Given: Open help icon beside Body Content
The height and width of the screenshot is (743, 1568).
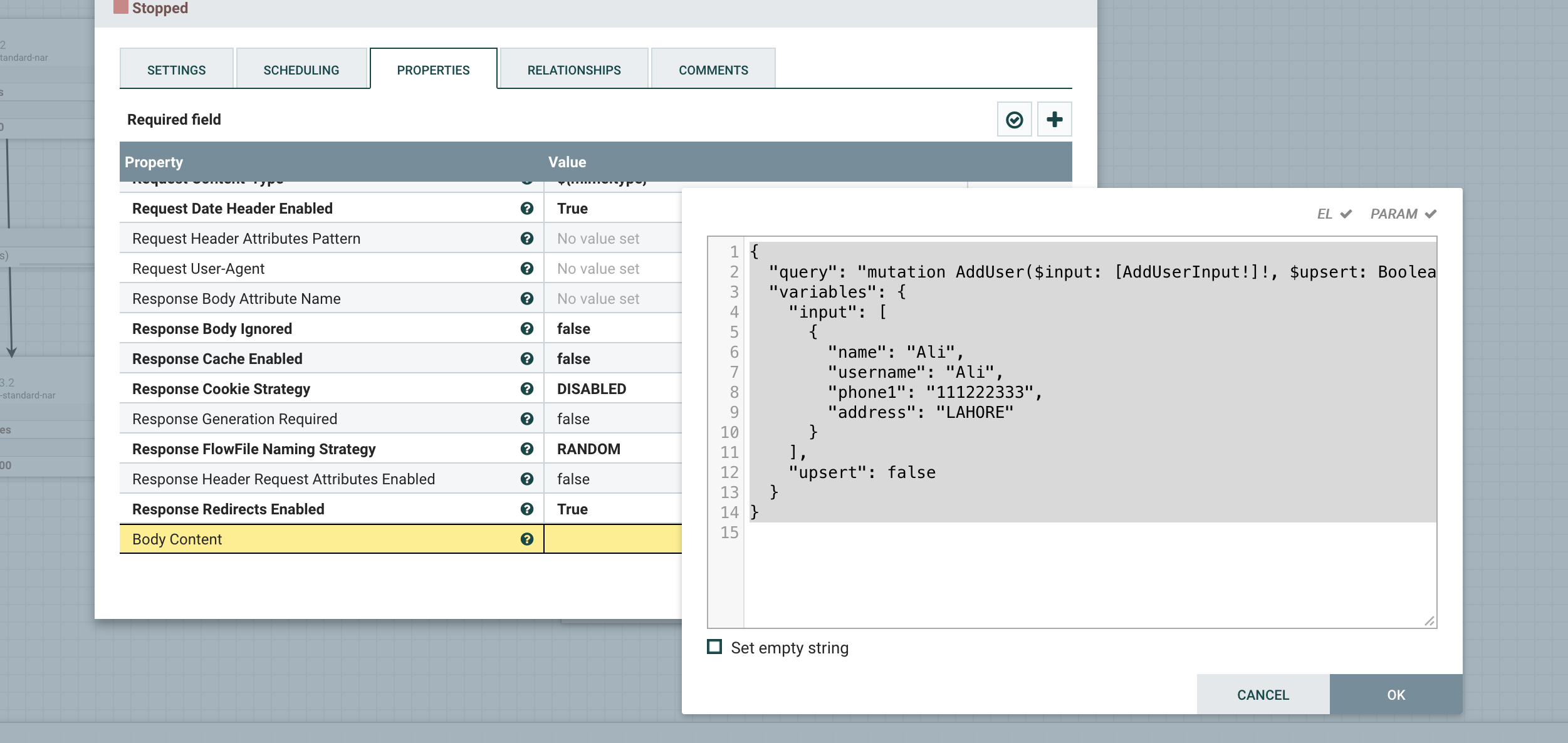Looking at the screenshot, I should coord(528,539).
